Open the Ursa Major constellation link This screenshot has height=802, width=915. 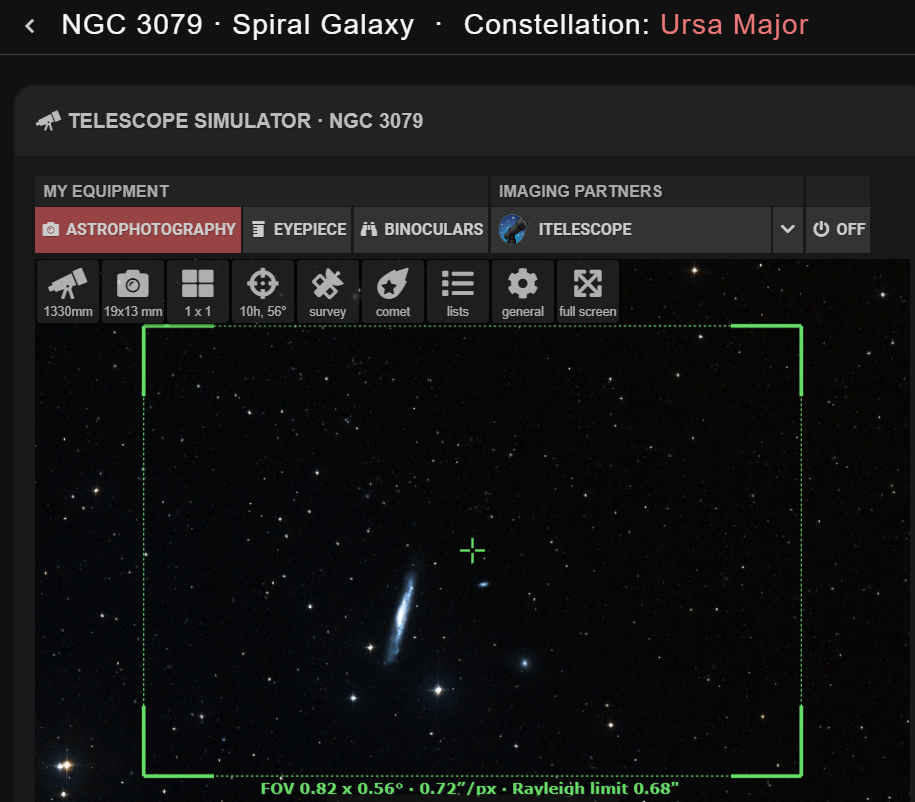tap(734, 25)
